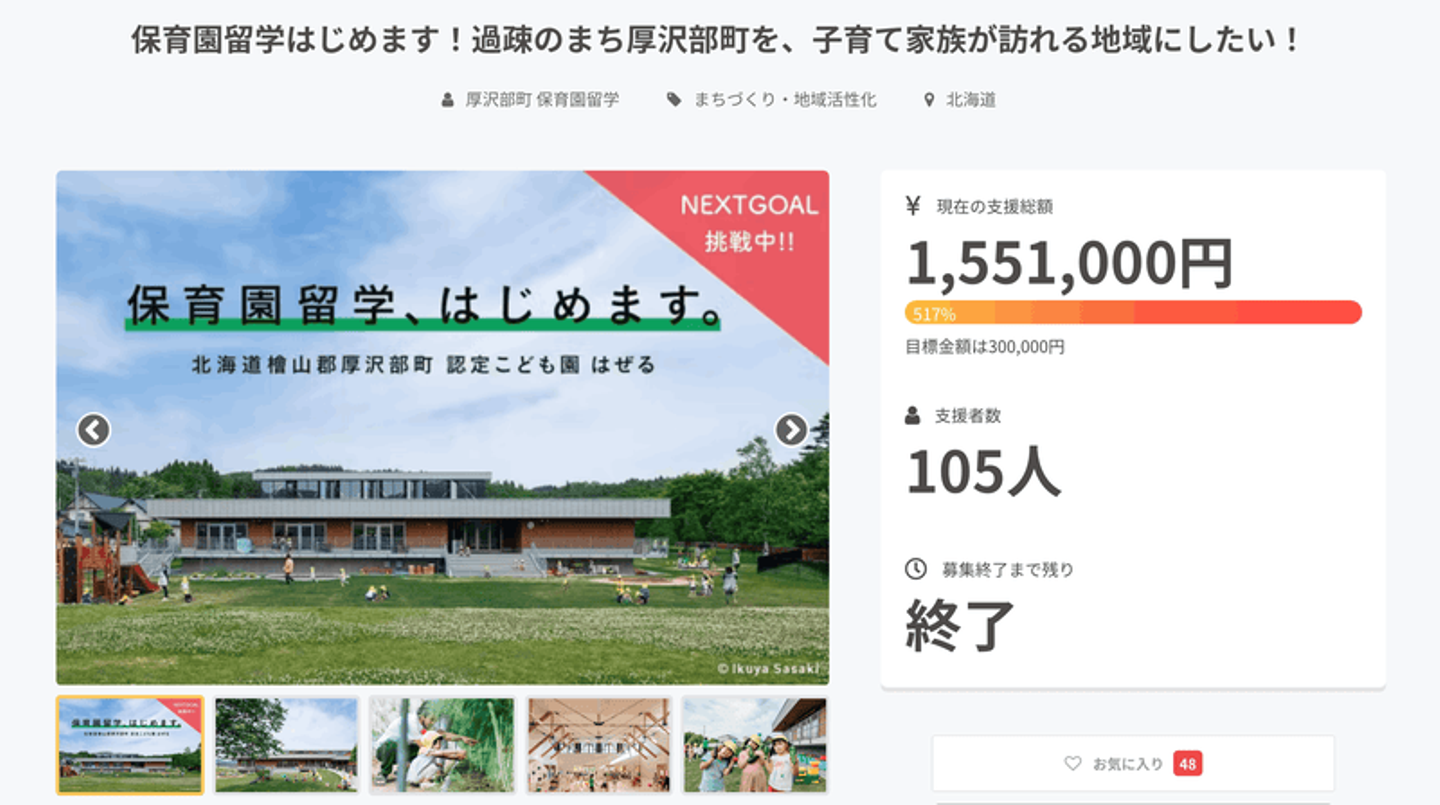1440x805 pixels.
Task: Select the fourth thumbnail of wooden interior
Action: 598,745
